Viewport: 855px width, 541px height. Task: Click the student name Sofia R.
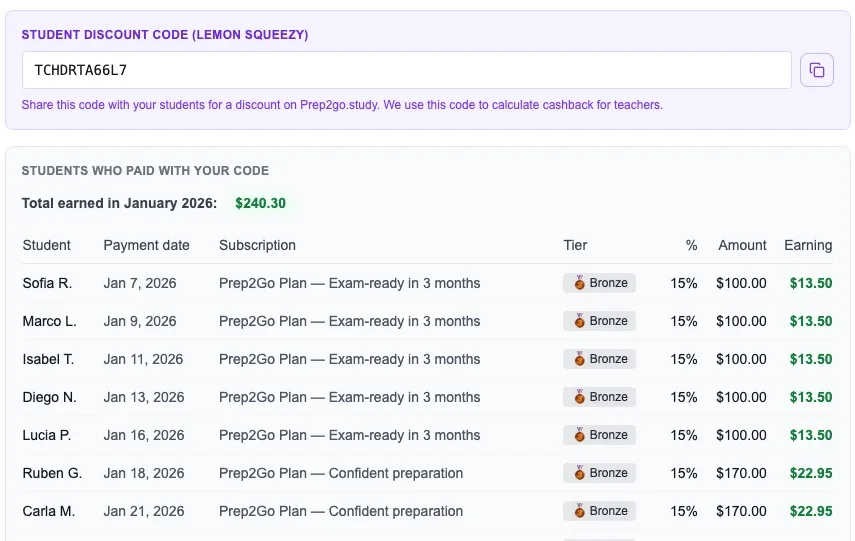click(x=47, y=283)
